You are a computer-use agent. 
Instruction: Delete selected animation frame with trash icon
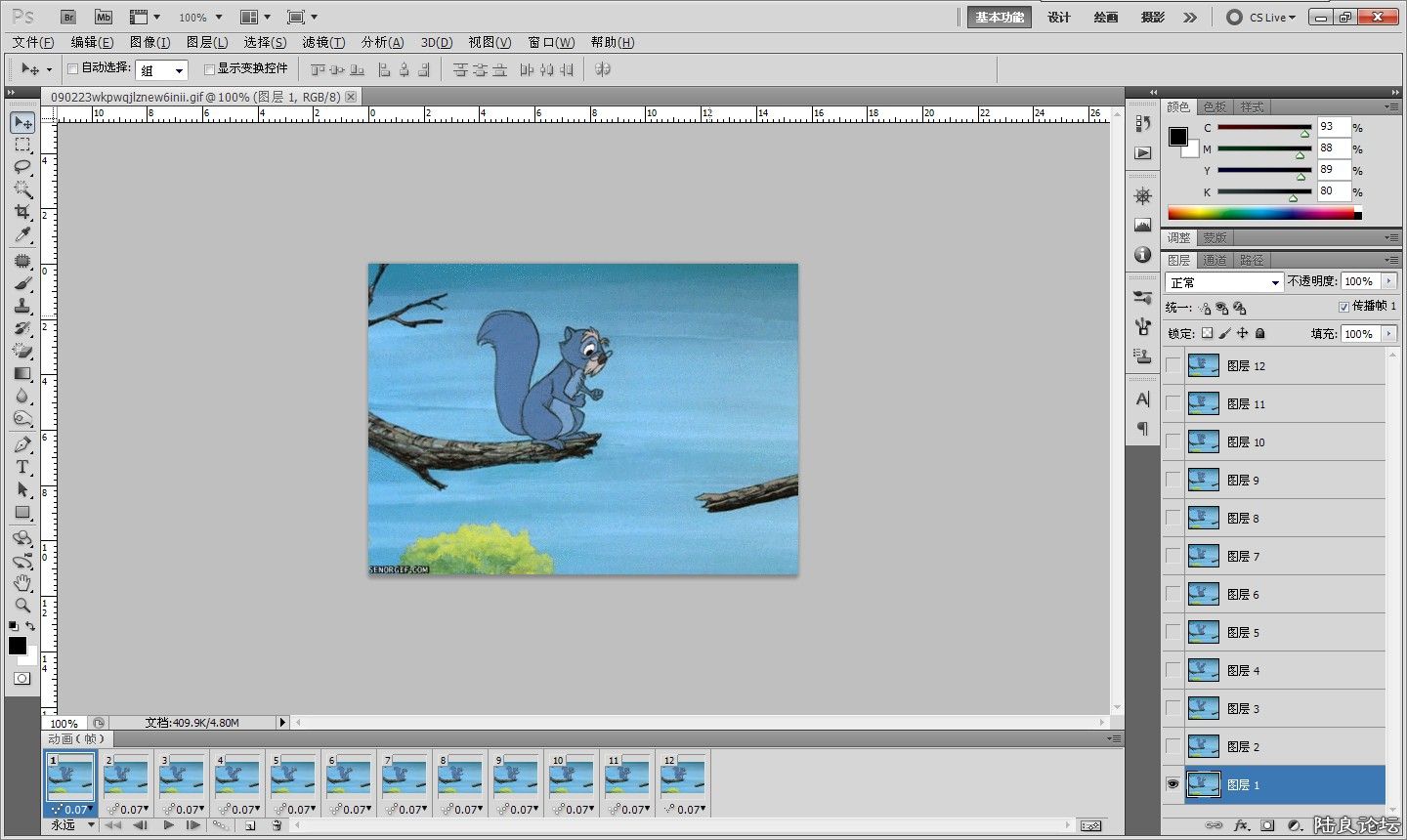pos(277,825)
